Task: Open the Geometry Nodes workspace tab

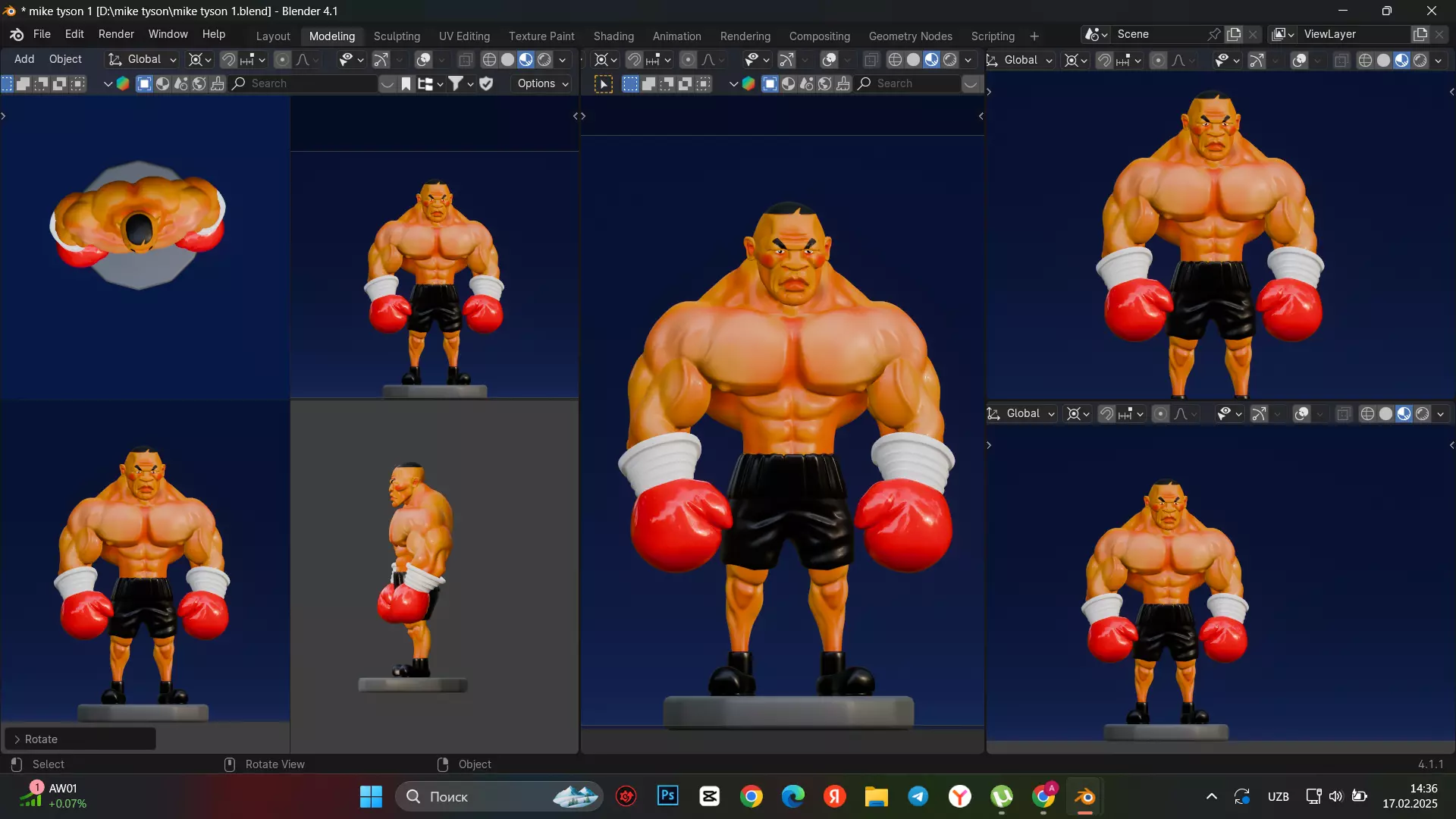Action: (910, 36)
